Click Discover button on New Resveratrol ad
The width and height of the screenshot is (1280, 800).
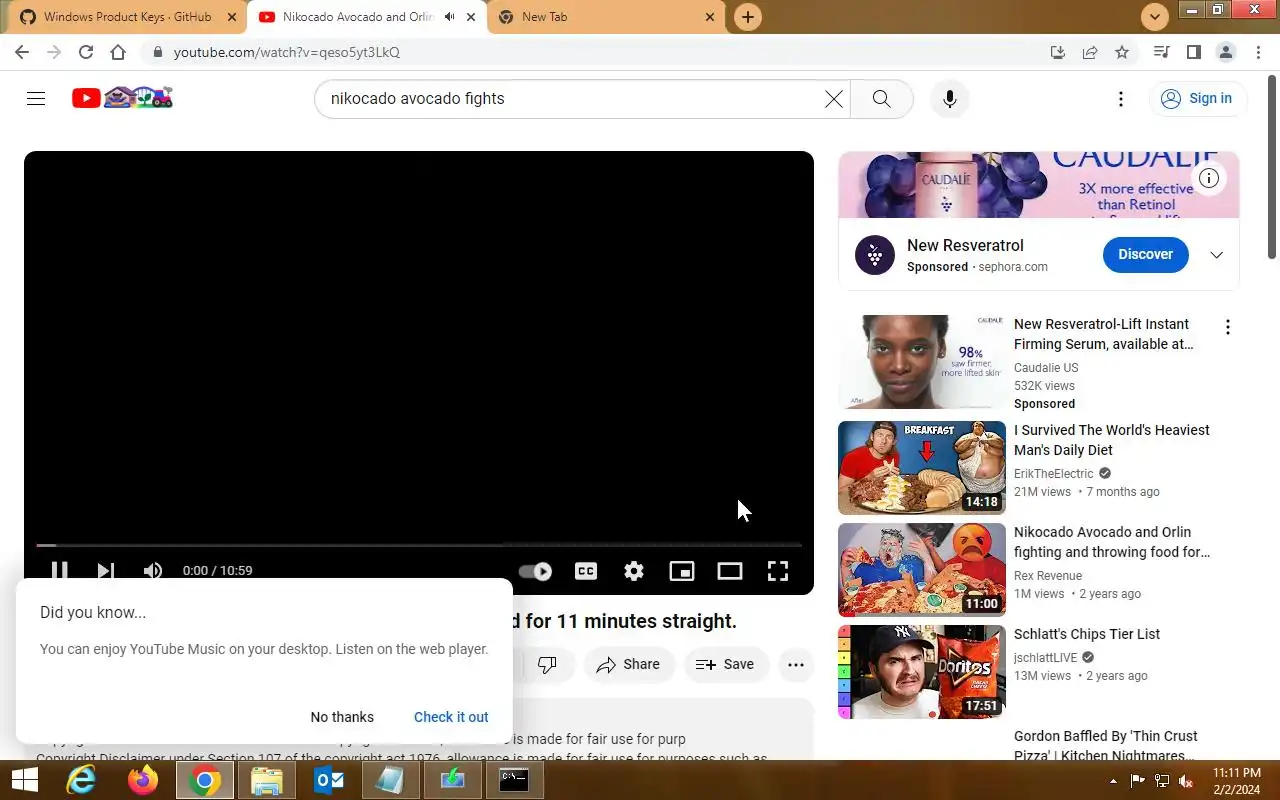pyautogui.click(x=1145, y=254)
